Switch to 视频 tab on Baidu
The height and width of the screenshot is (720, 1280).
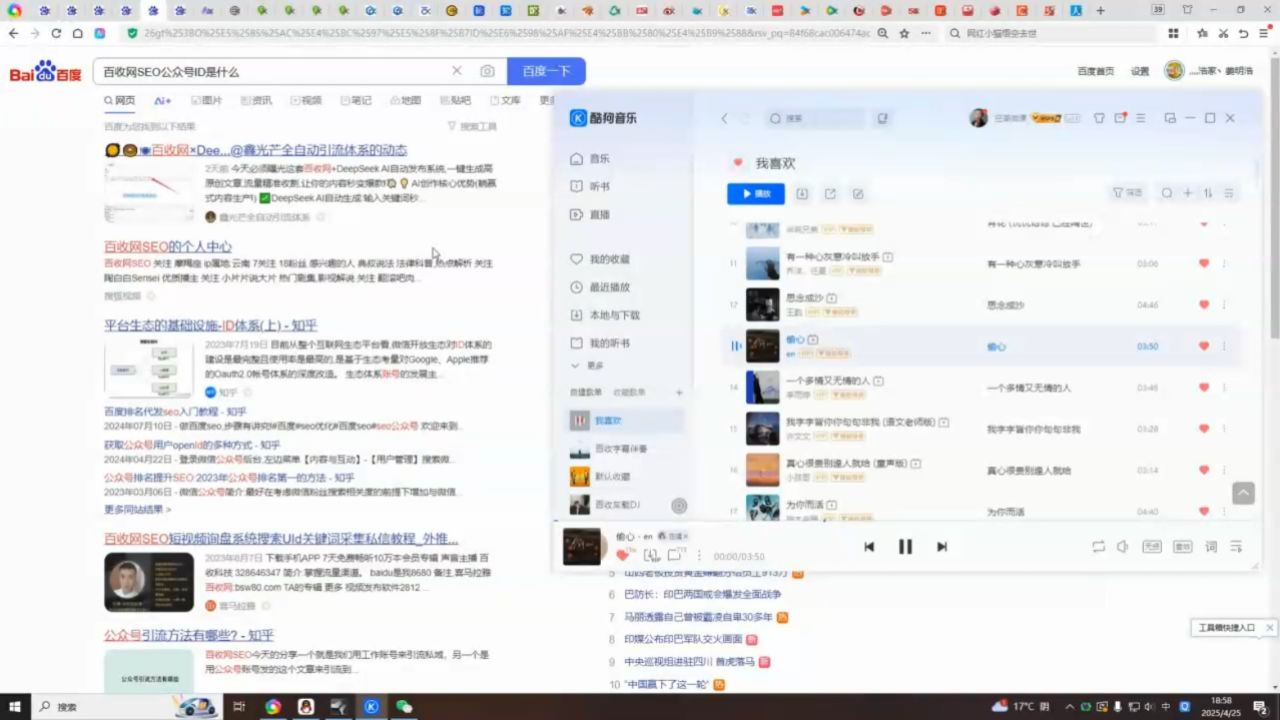coord(306,101)
